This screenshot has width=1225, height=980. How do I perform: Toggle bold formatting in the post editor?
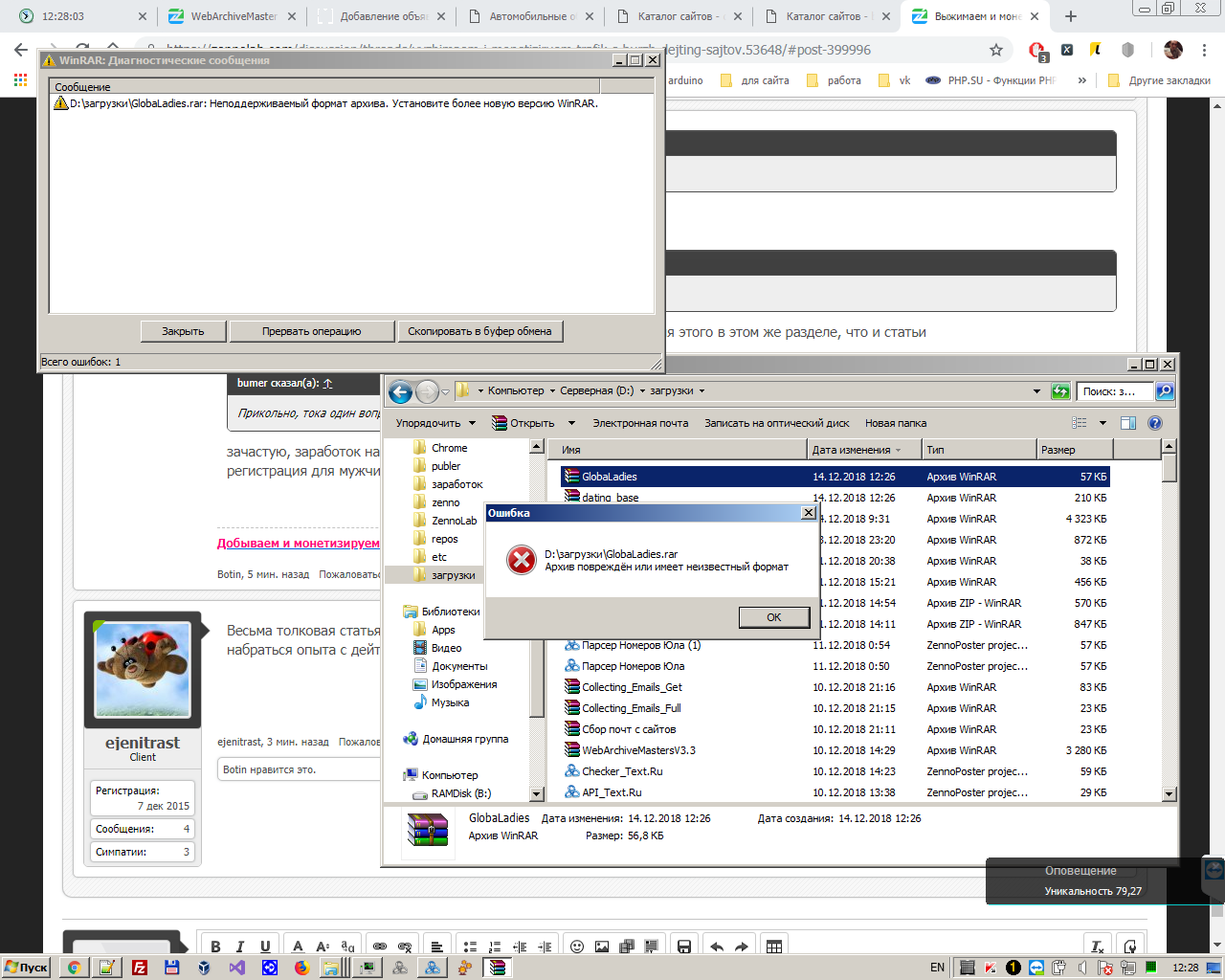point(215,947)
